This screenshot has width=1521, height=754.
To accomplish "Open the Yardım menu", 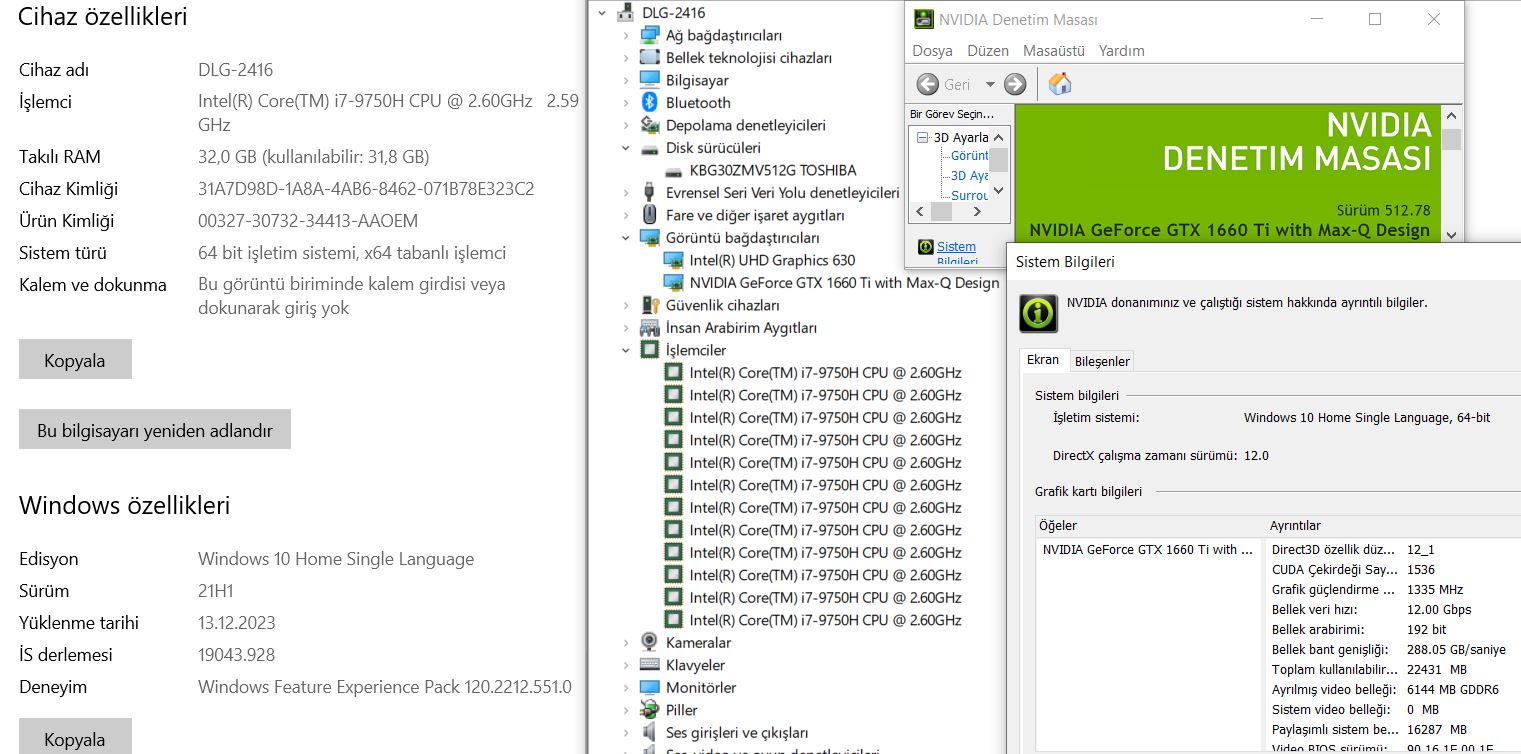I will tap(1122, 51).
